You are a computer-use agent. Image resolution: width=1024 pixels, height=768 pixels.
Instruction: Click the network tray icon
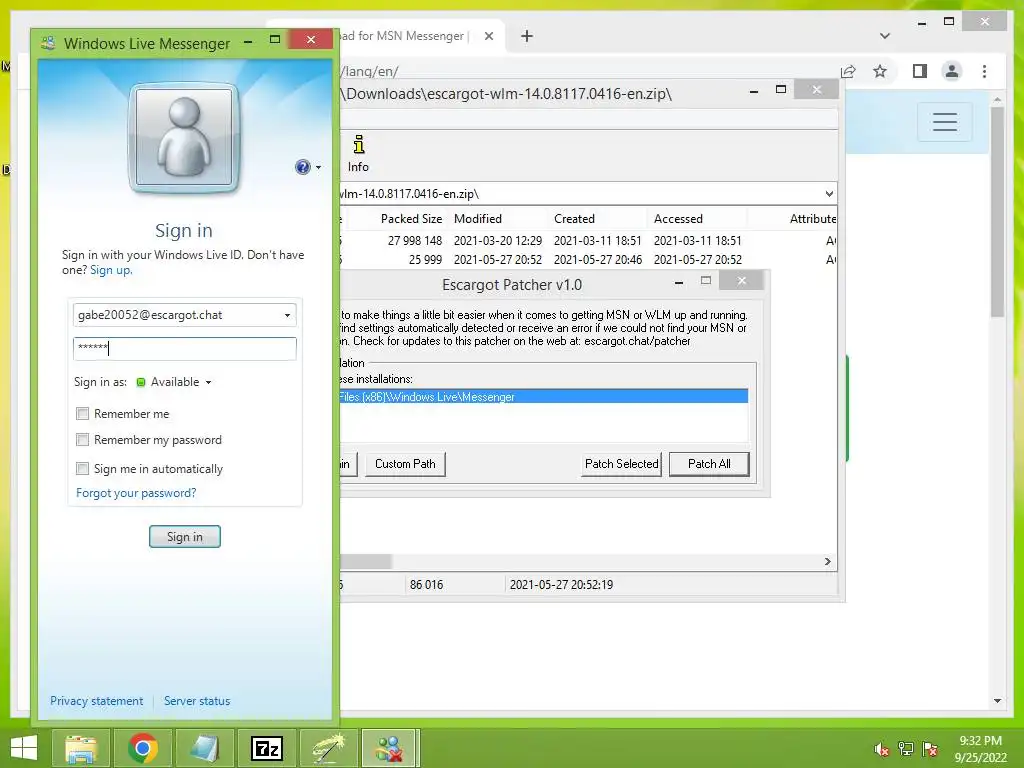pos(906,749)
